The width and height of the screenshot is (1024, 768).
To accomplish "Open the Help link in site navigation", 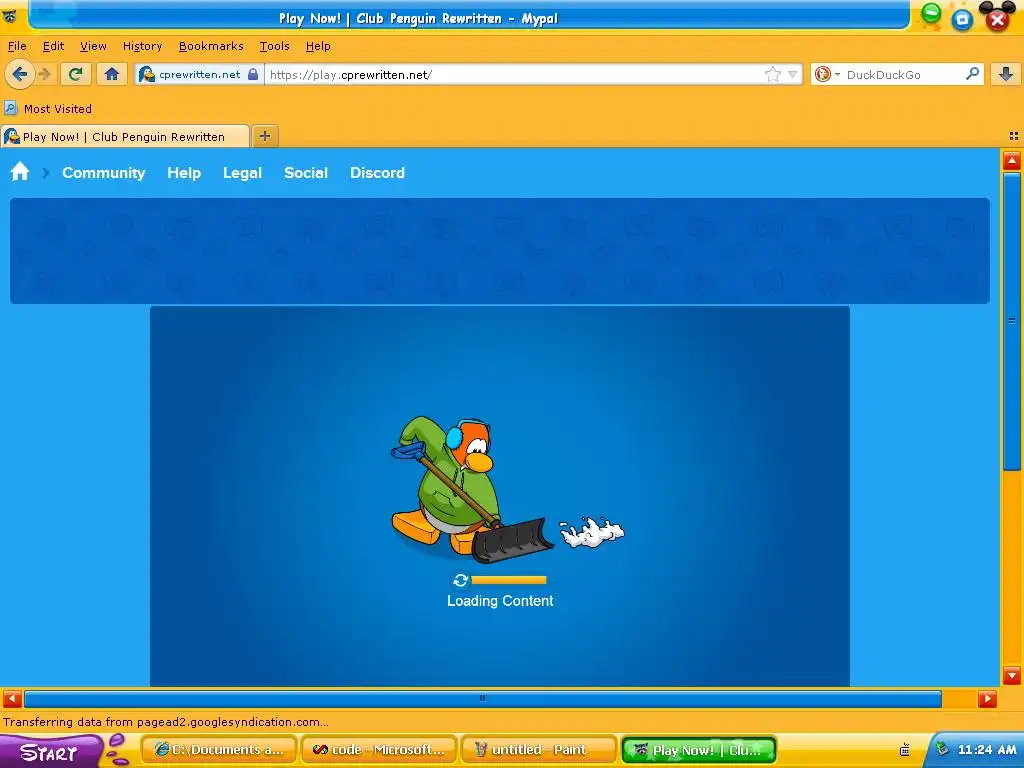I will pyautogui.click(x=184, y=172).
